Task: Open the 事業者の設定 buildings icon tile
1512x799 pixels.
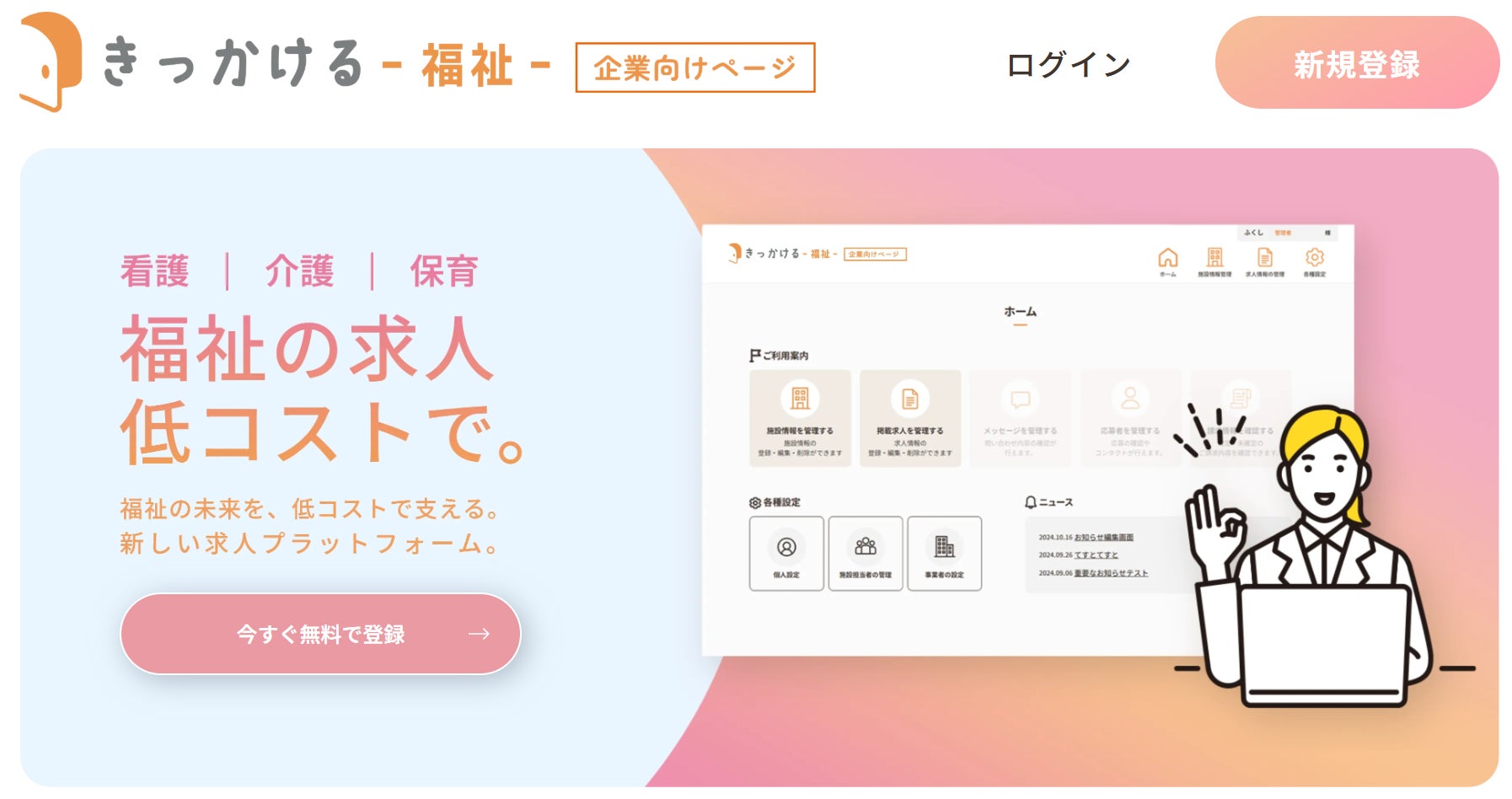Action: (945, 554)
